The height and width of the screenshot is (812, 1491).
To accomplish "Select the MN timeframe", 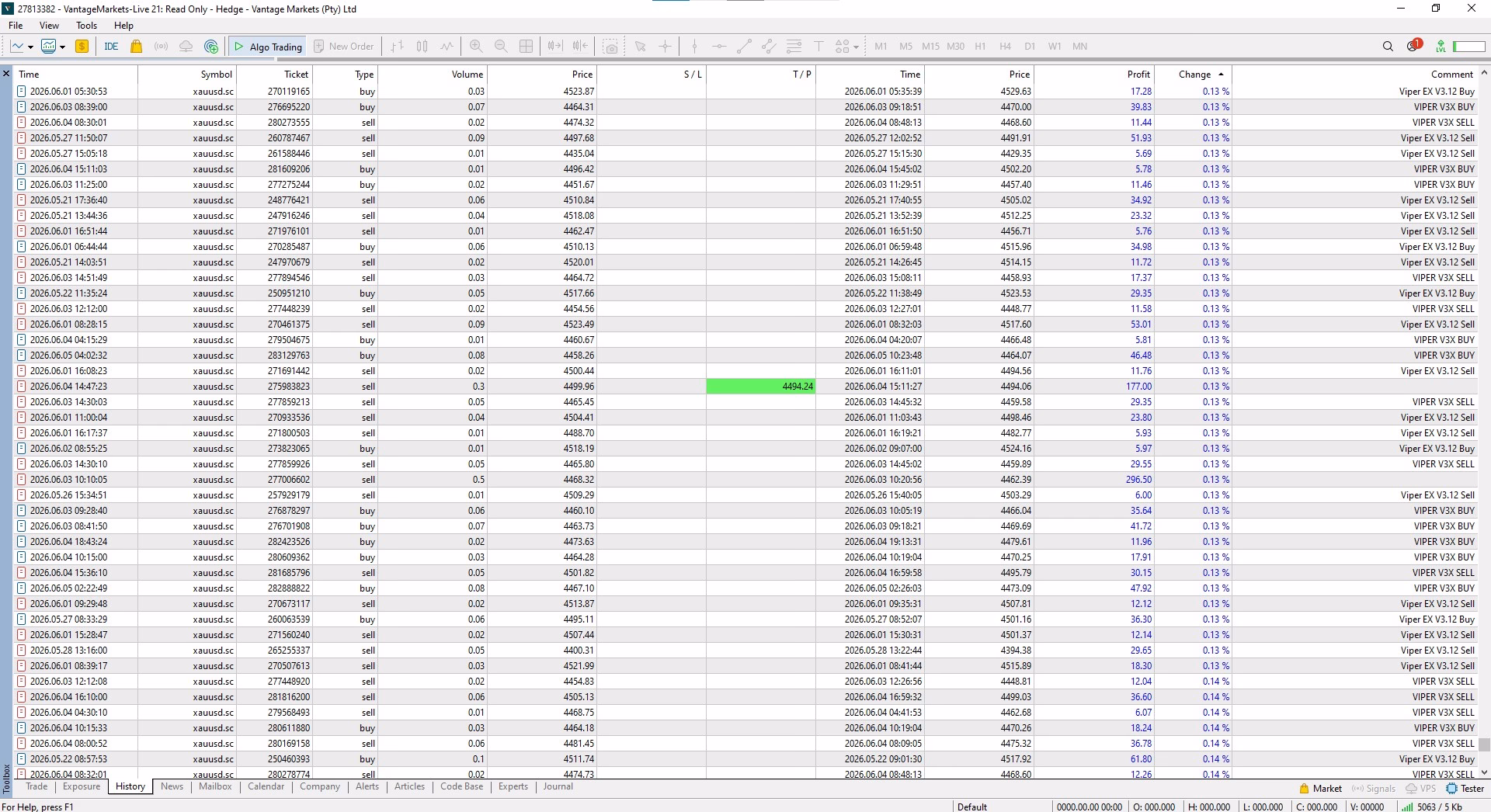I will [1079, 47].
